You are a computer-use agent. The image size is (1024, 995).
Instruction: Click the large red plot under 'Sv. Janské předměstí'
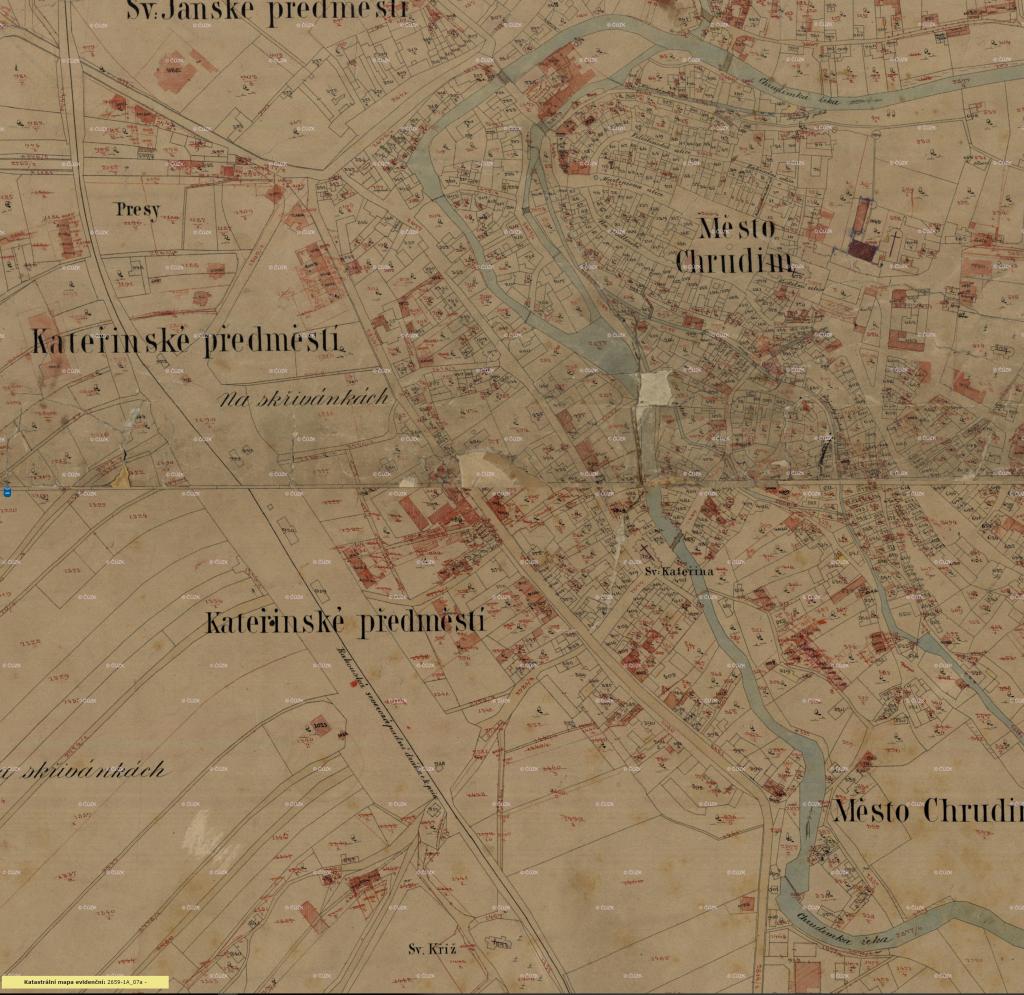point(177,73)
